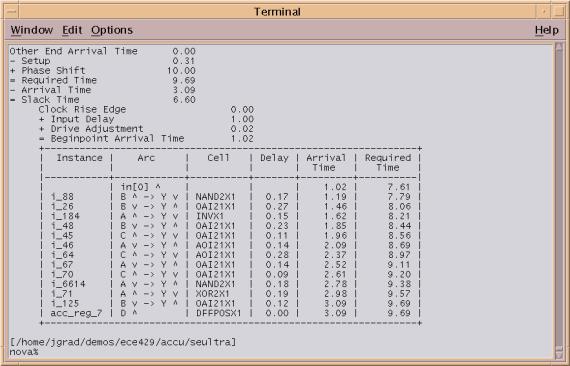Click instance i_70 in the table
The height and width of the screenshot is (366, 570).
62,274
